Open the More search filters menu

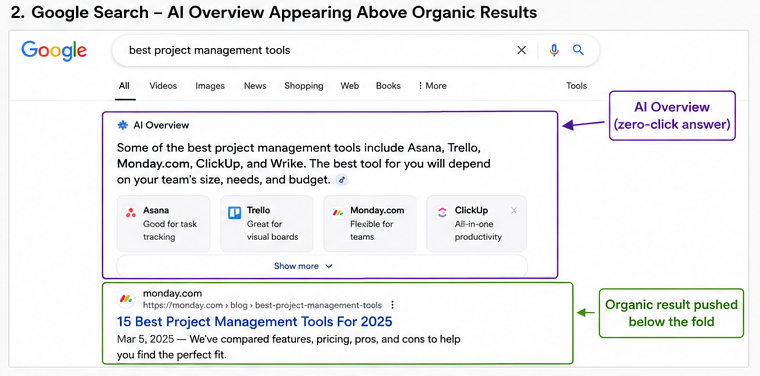432,86
